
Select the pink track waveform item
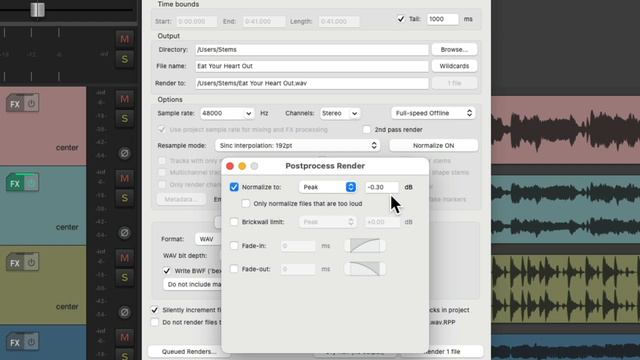click(566, 129)
